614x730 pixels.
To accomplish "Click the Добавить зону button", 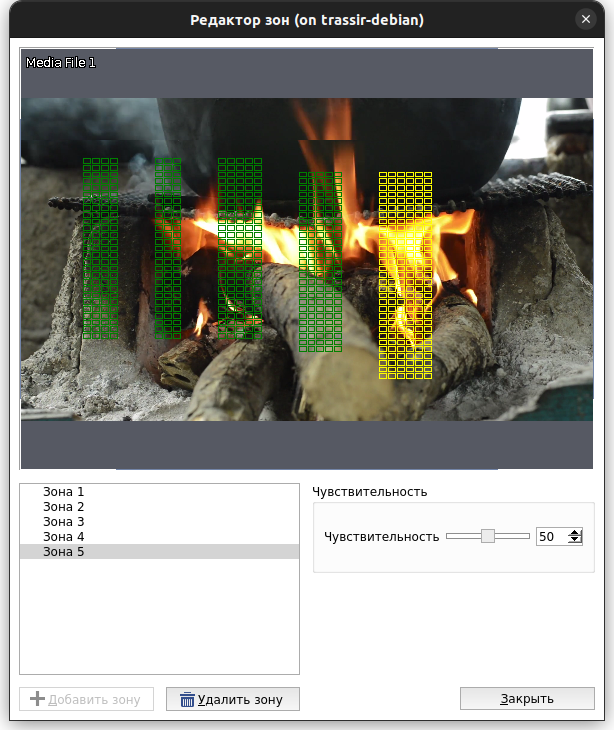I will pyautogui.click(x=86, y=699).
